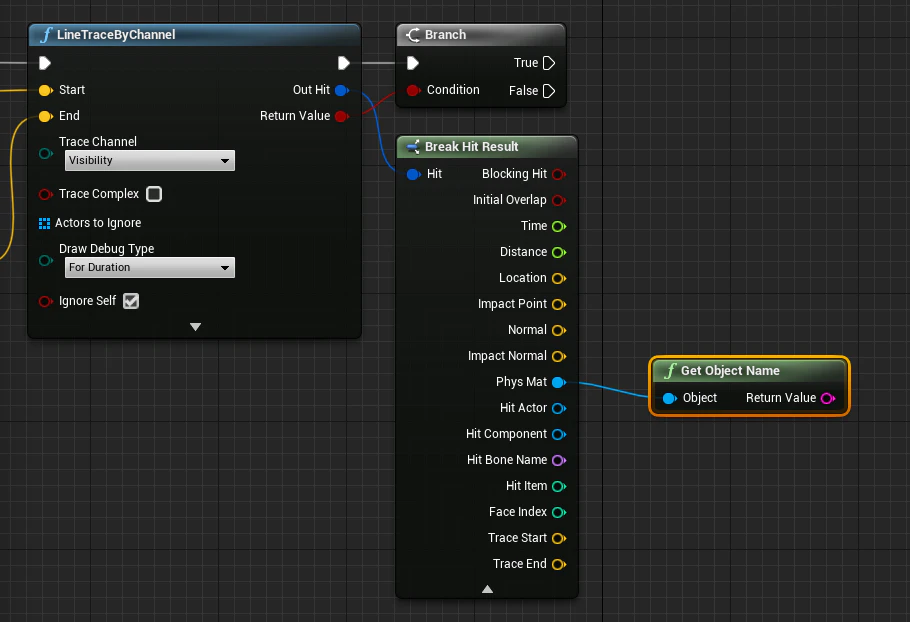
Task: Collapse Break Hit Result pins arrow
Action: point(488,589)
